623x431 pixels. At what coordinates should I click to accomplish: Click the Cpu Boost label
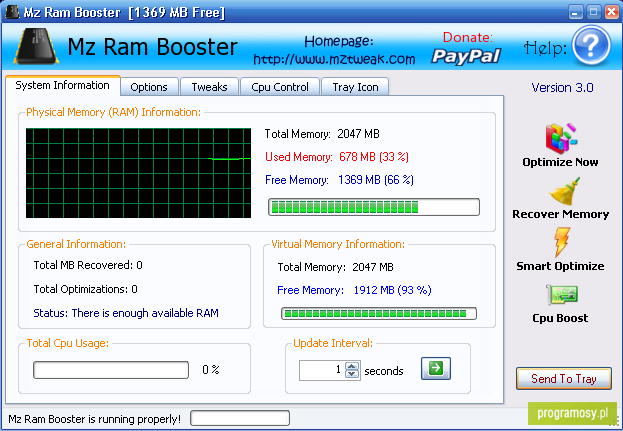click(x=560, y=318)
